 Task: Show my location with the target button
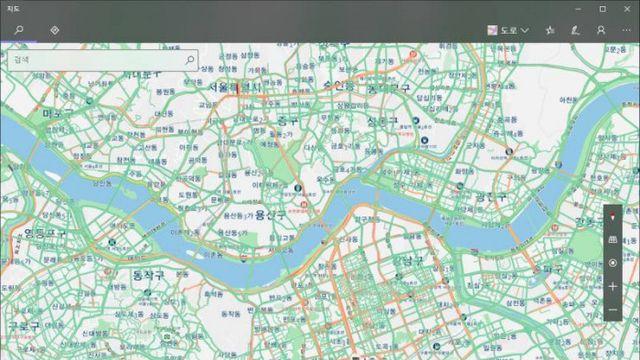pyautogui.click(x=613, y=263)
